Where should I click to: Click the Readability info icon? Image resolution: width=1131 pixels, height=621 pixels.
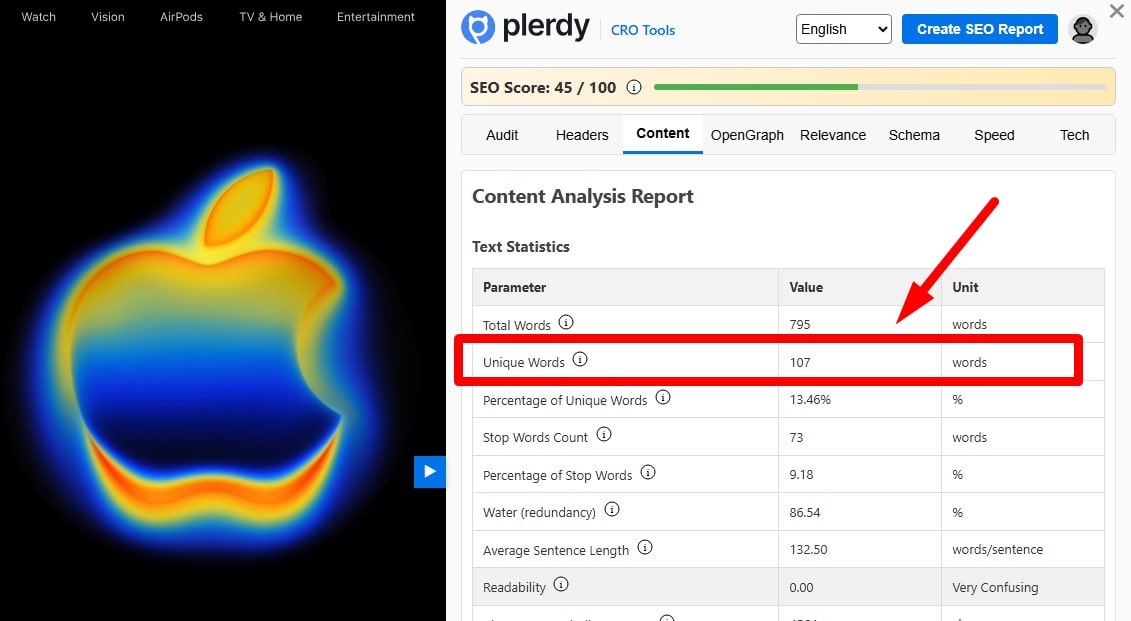pos(561,585)
